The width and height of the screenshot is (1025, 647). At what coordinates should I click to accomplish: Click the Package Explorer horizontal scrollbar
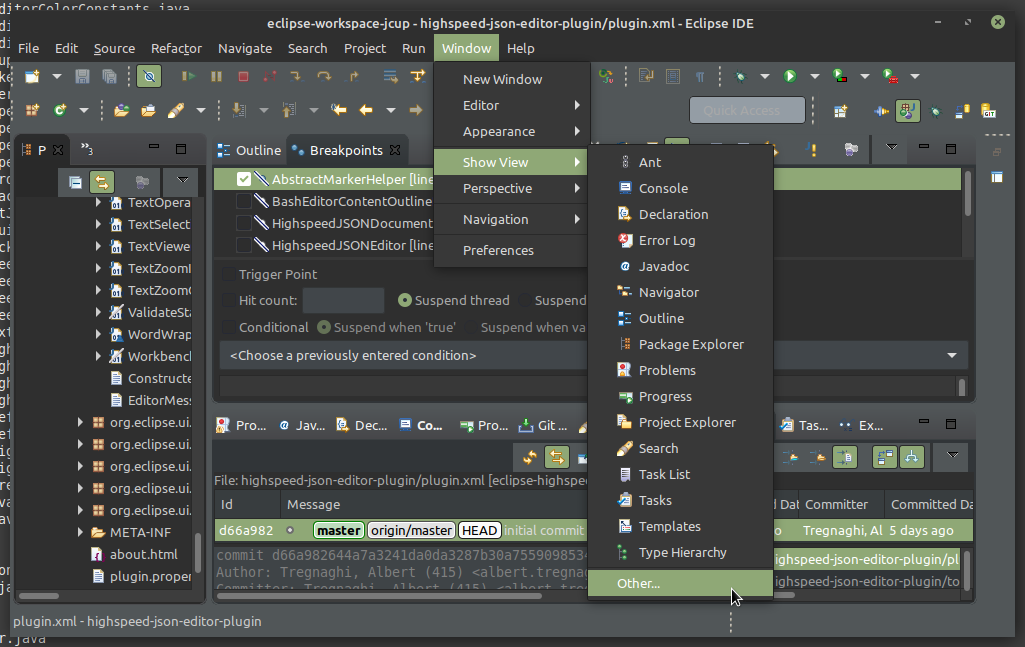pos(39,596)
